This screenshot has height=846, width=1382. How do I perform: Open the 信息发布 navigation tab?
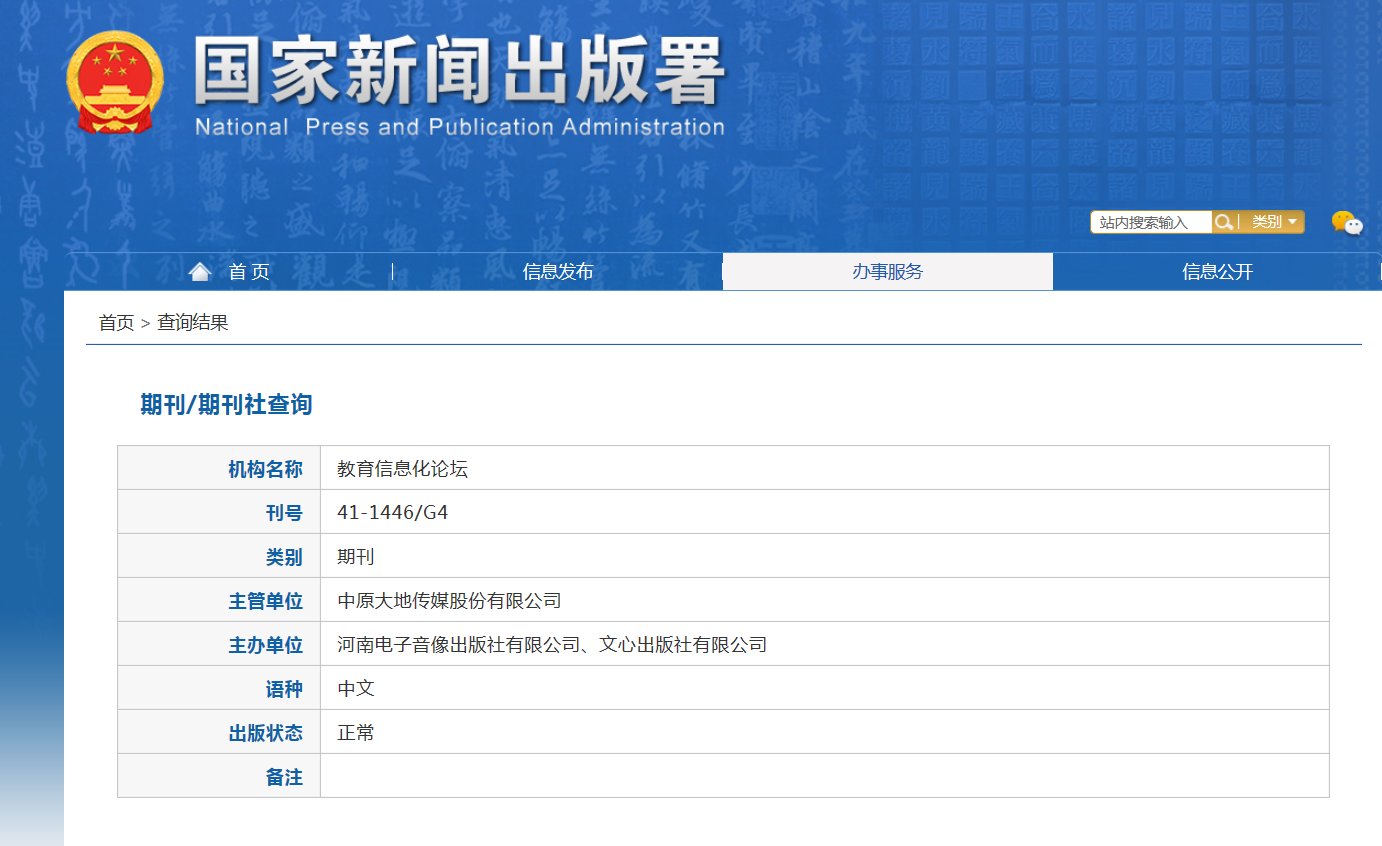click(x=557, y=272)
